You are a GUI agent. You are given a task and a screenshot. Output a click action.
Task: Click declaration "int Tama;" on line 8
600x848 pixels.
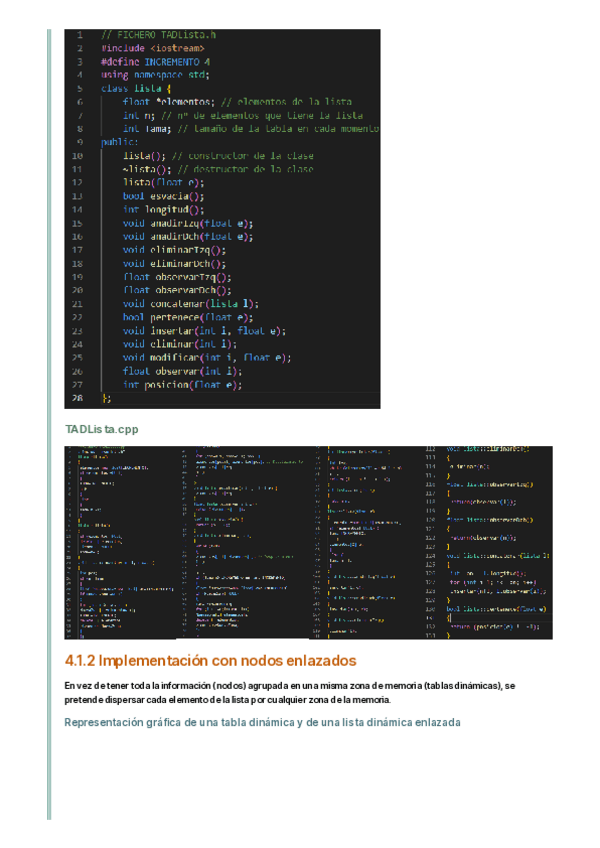tap(147, 129)
